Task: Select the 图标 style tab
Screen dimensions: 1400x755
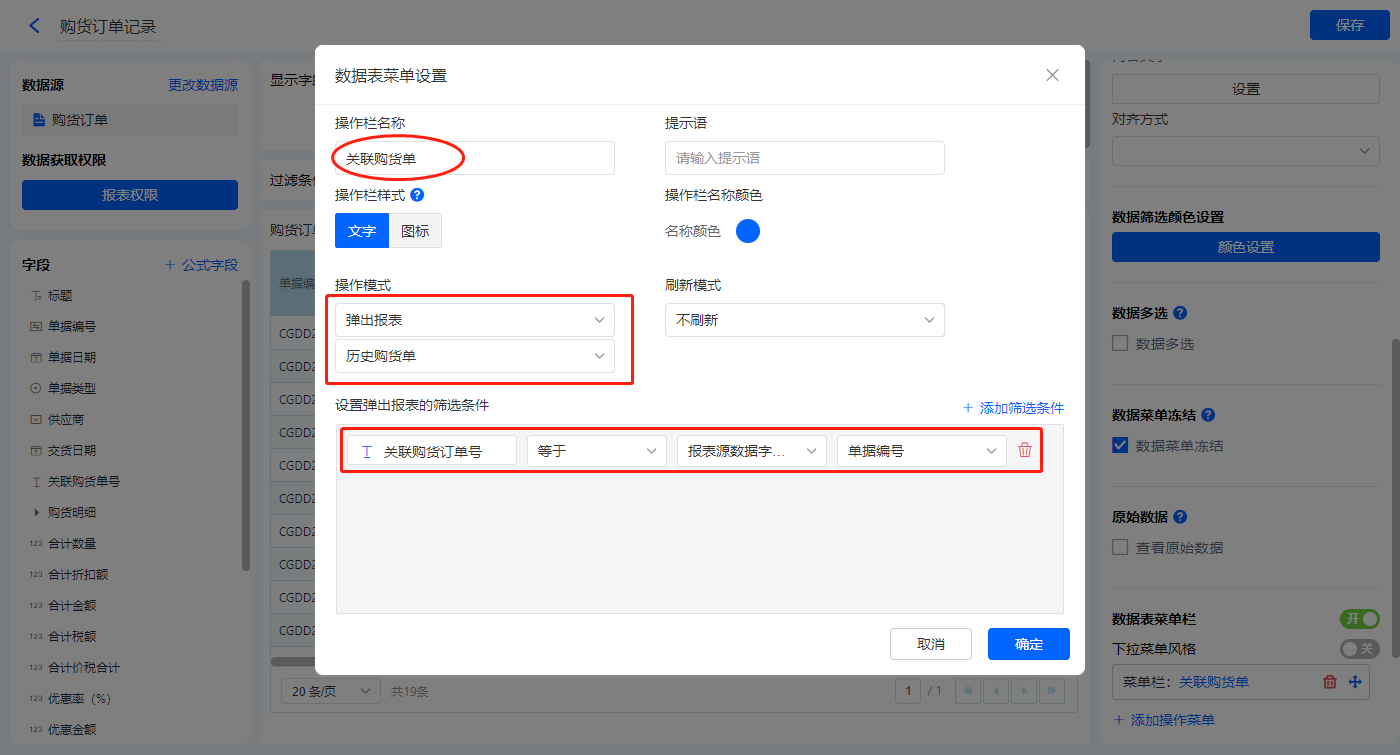Action: tap(415, 231)
